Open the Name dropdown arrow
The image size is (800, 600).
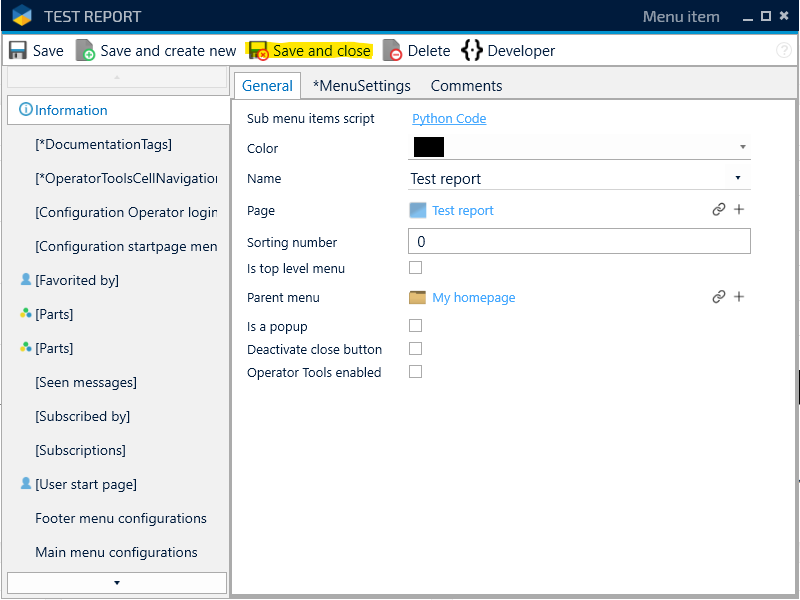(x=738, y=178)
